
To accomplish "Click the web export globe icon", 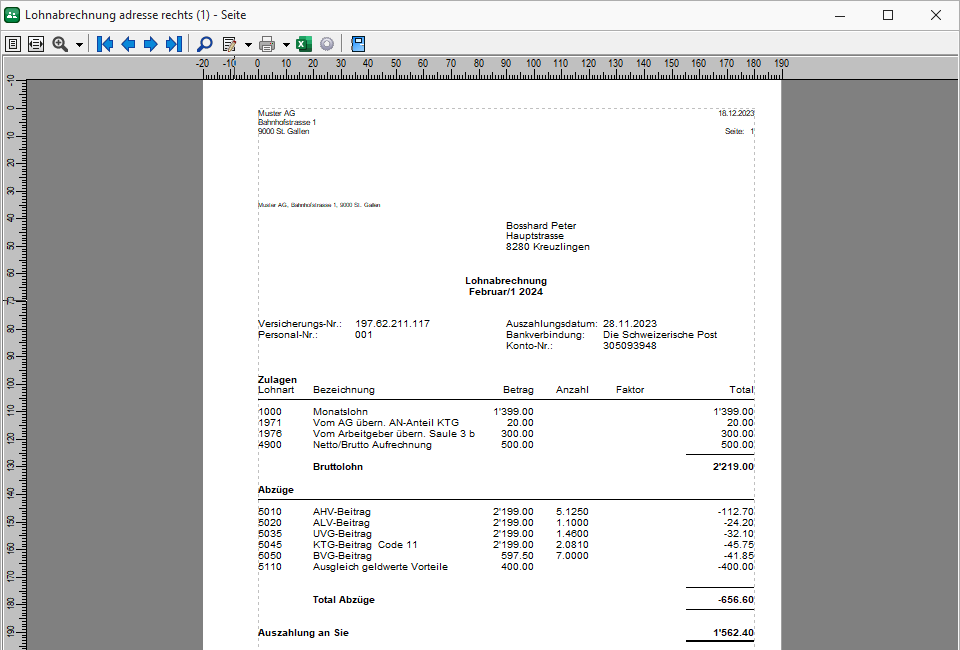I will click(x=327, y=43).
